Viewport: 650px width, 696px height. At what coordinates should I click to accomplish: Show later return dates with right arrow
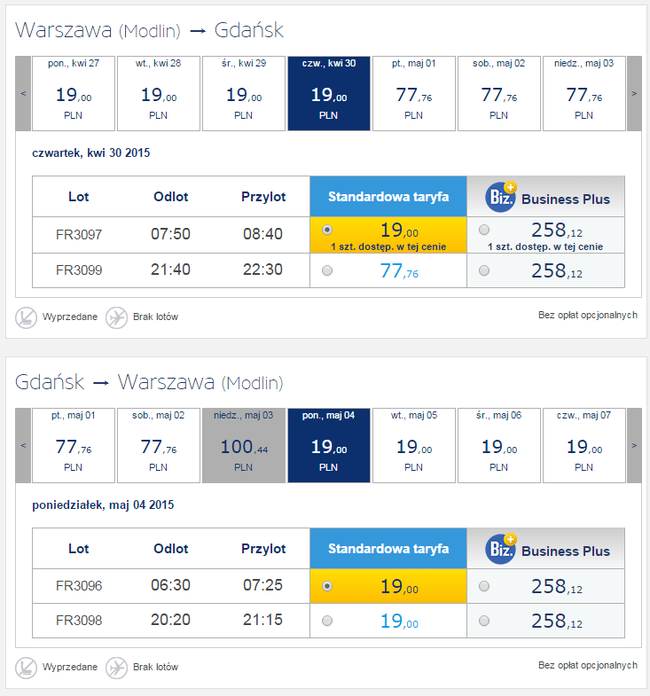[634, 445]
